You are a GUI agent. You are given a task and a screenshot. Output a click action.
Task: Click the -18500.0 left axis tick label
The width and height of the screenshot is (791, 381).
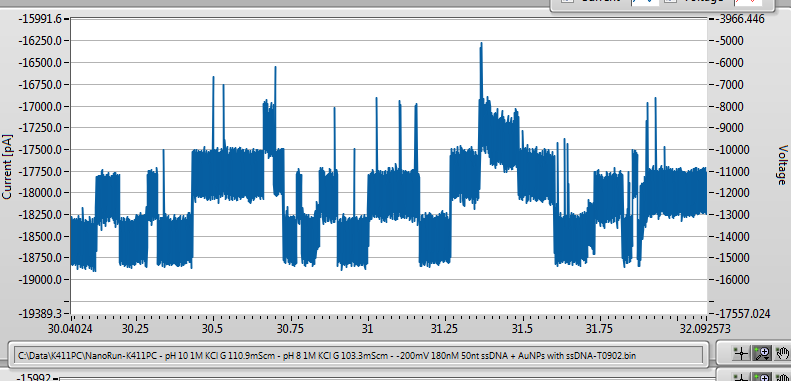click(x=40, y=236)
